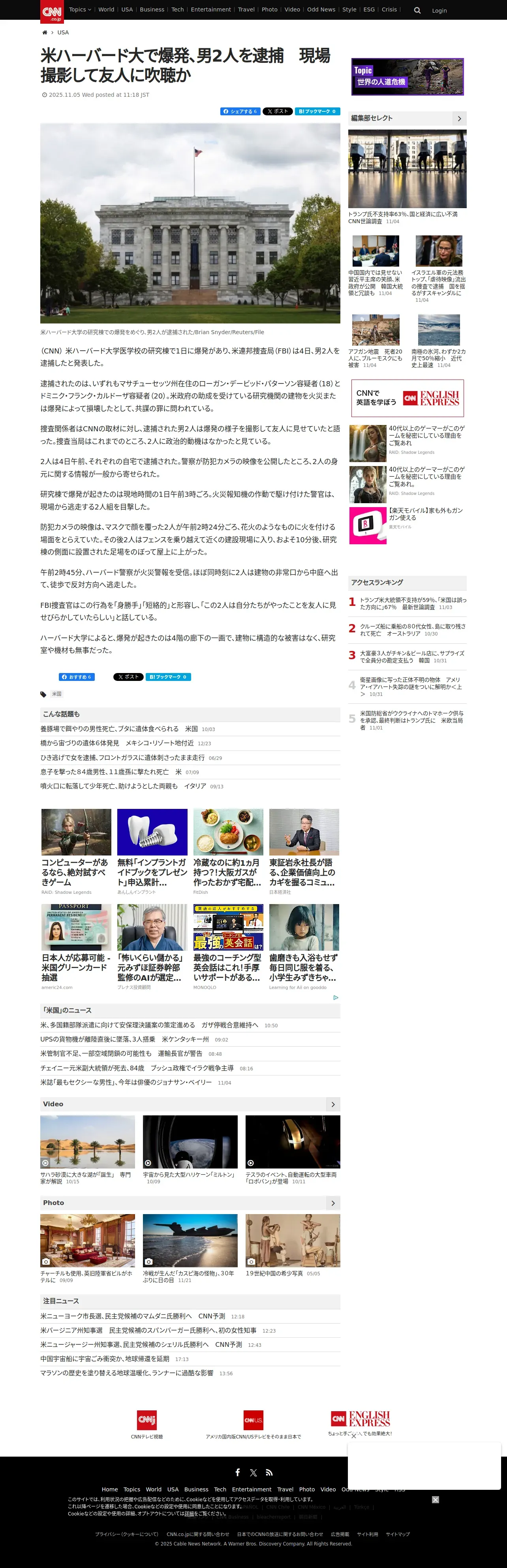Expand the 編集部セレクト arrow
The width and height of the screenshot is (507, 1568).
pos(460,118)
